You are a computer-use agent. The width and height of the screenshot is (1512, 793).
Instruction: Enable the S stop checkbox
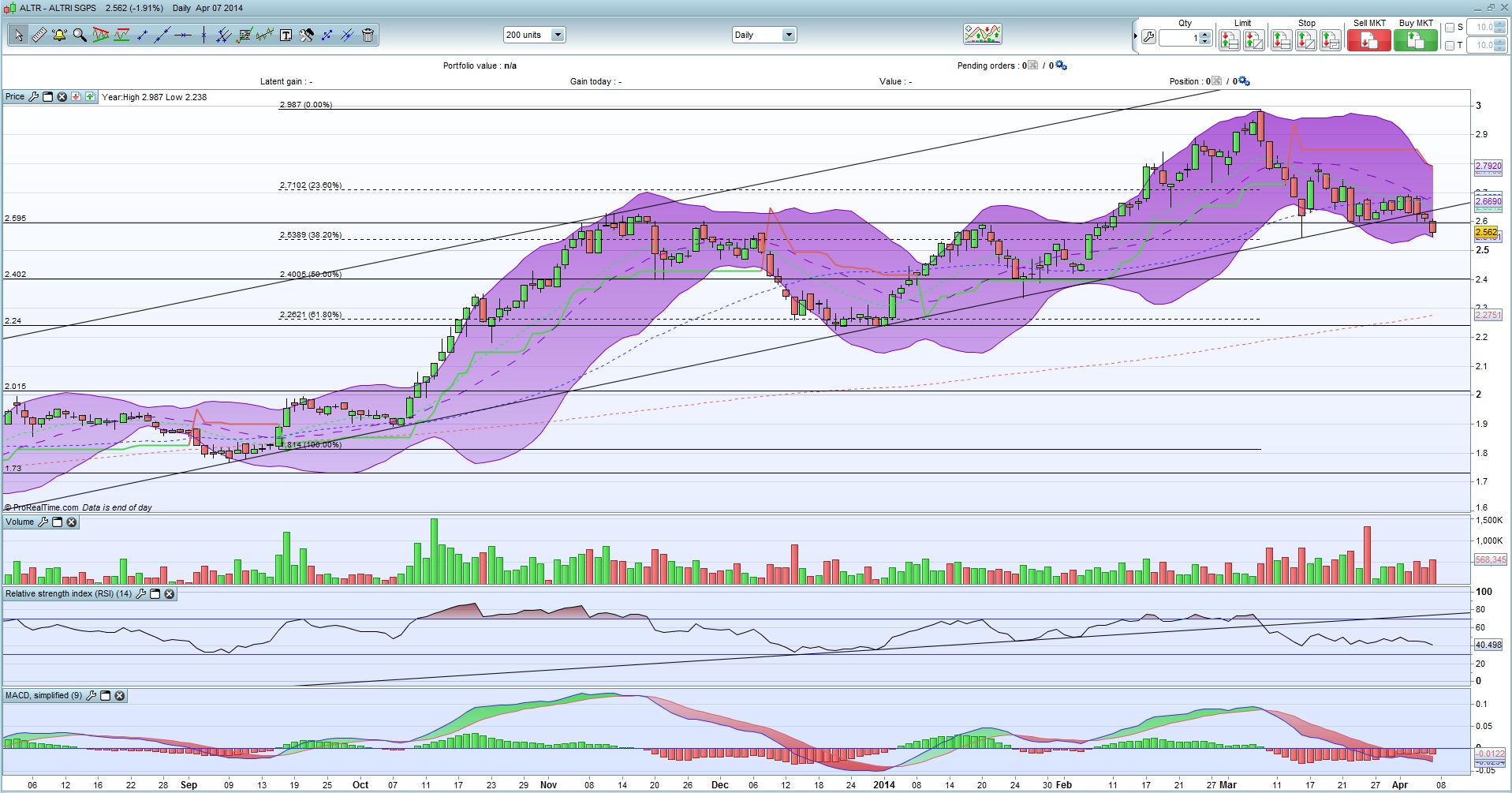tap(1450, 28)
